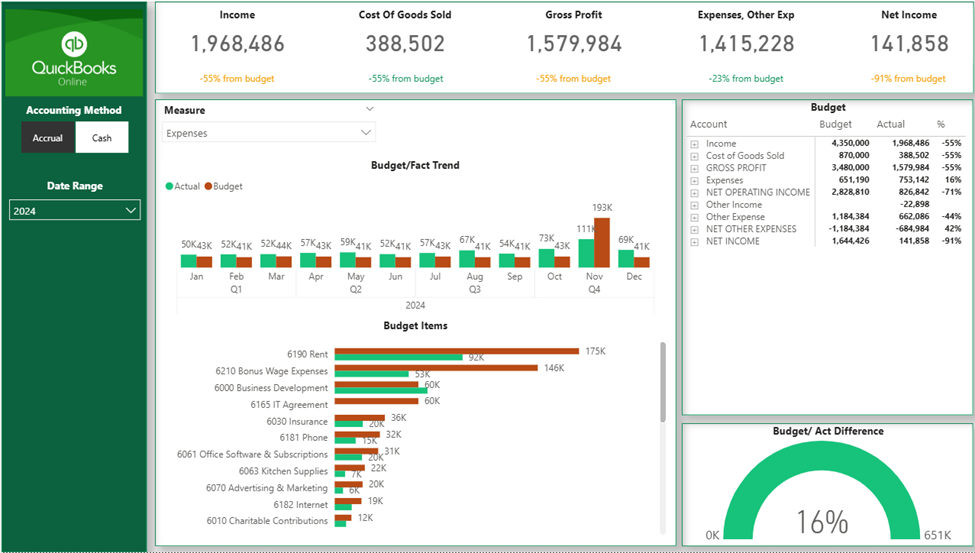Viewport: 975px width, 553px height.
Task: Click the QuickBooks Online logo
Action: [74, 55]
